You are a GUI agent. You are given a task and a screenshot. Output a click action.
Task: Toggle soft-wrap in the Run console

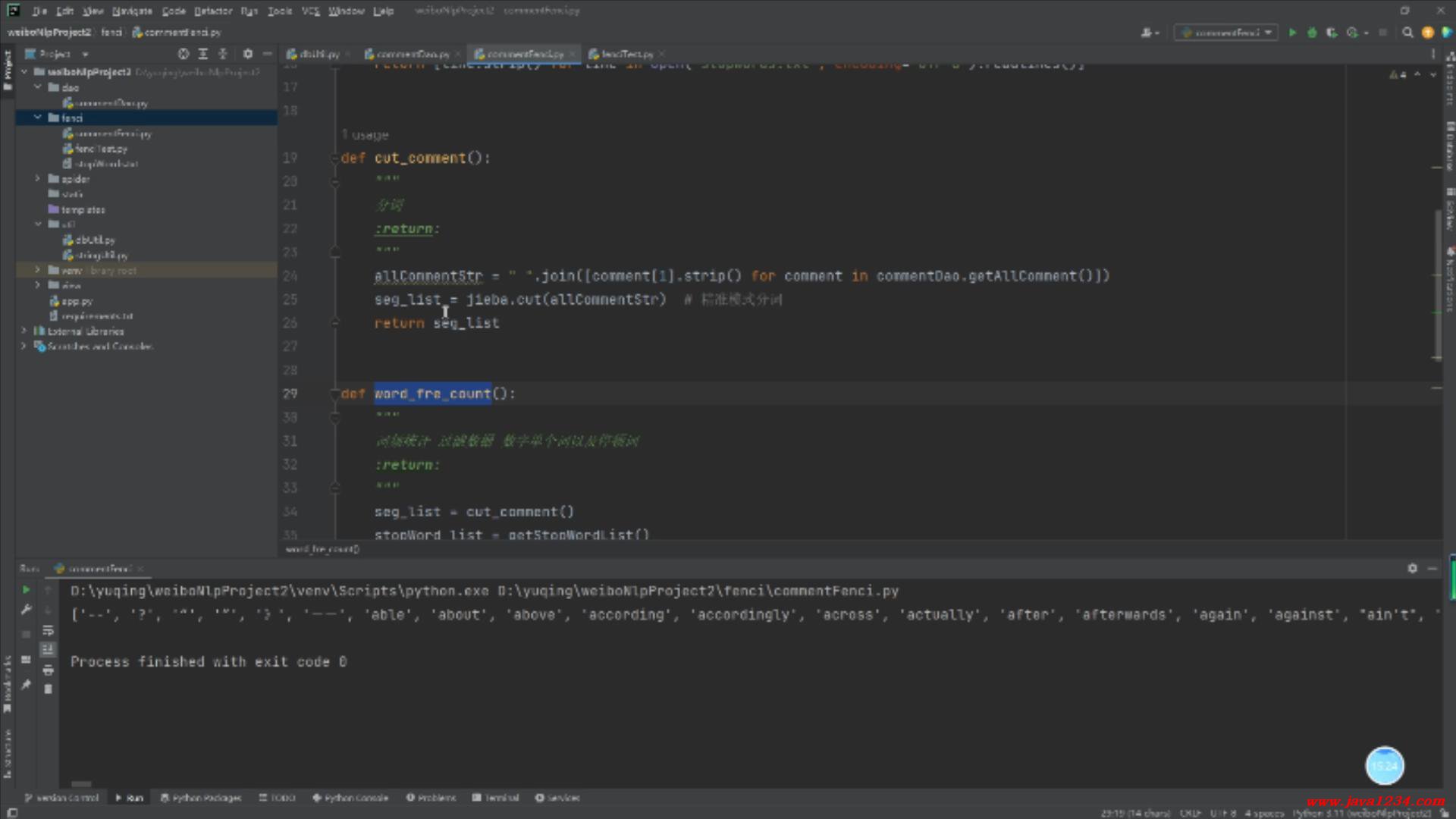pyautogui.click(x=48, y=630)
